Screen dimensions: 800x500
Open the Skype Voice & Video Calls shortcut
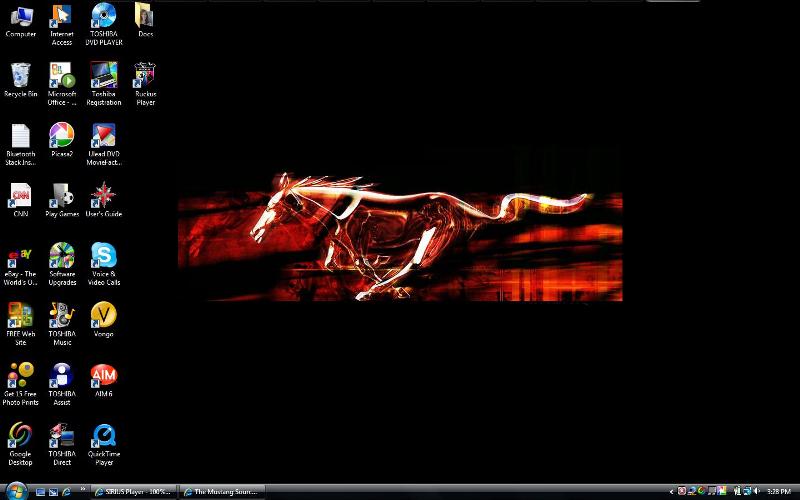(x=103, y=256)
